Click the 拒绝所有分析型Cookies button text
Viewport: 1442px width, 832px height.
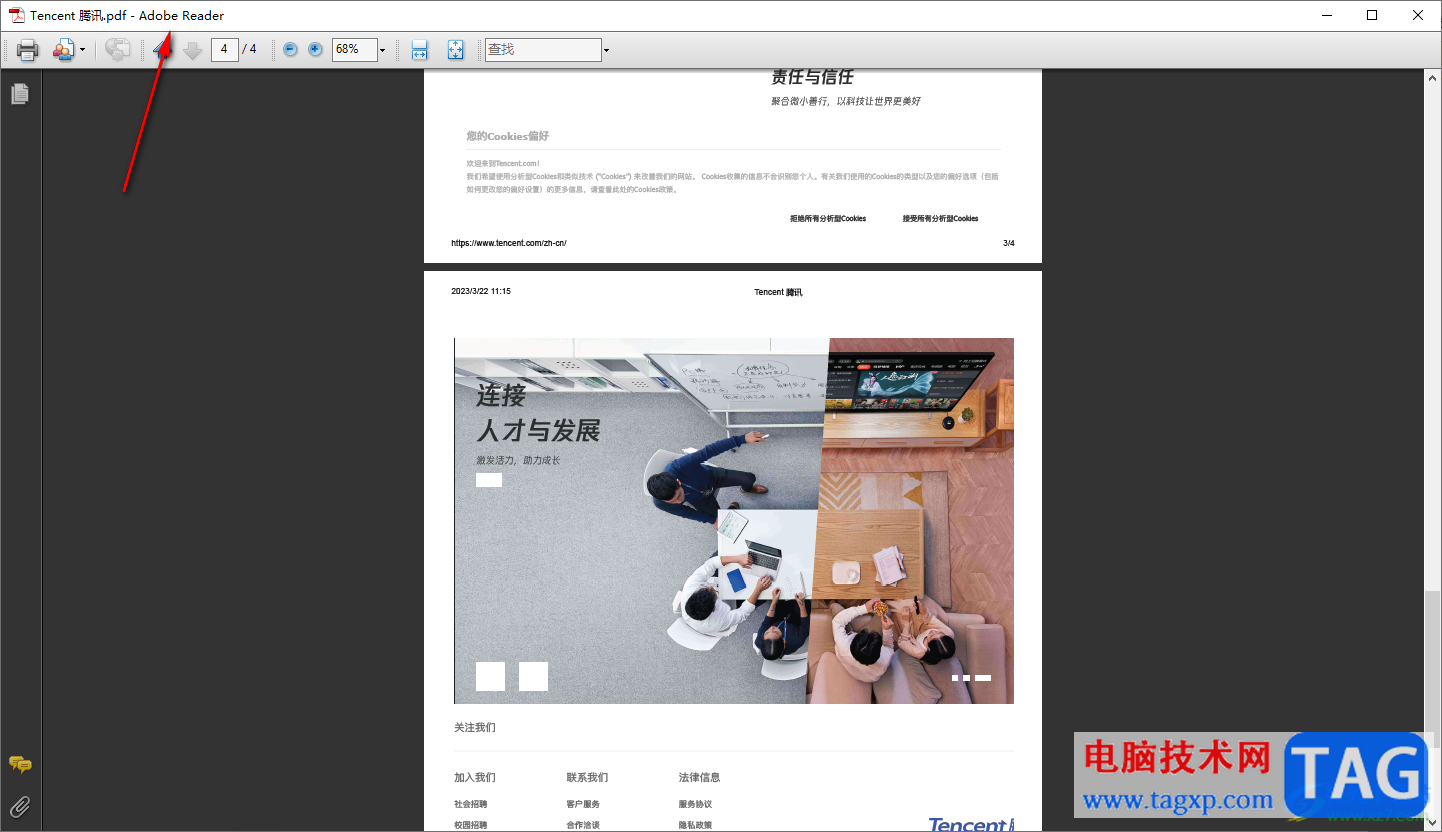(828, 218)
